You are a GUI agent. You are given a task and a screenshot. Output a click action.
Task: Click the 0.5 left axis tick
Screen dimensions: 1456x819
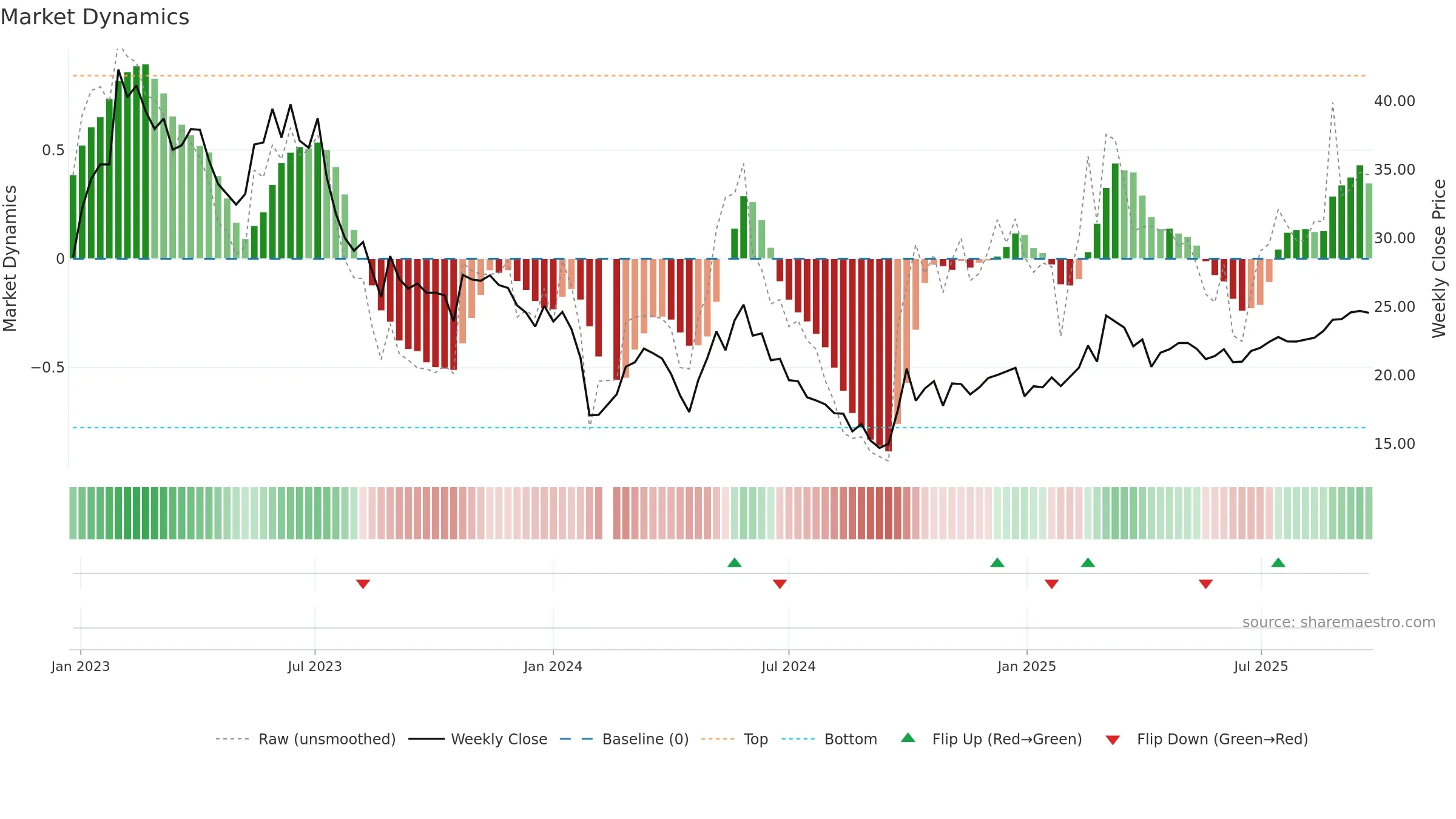coord(53,150)
